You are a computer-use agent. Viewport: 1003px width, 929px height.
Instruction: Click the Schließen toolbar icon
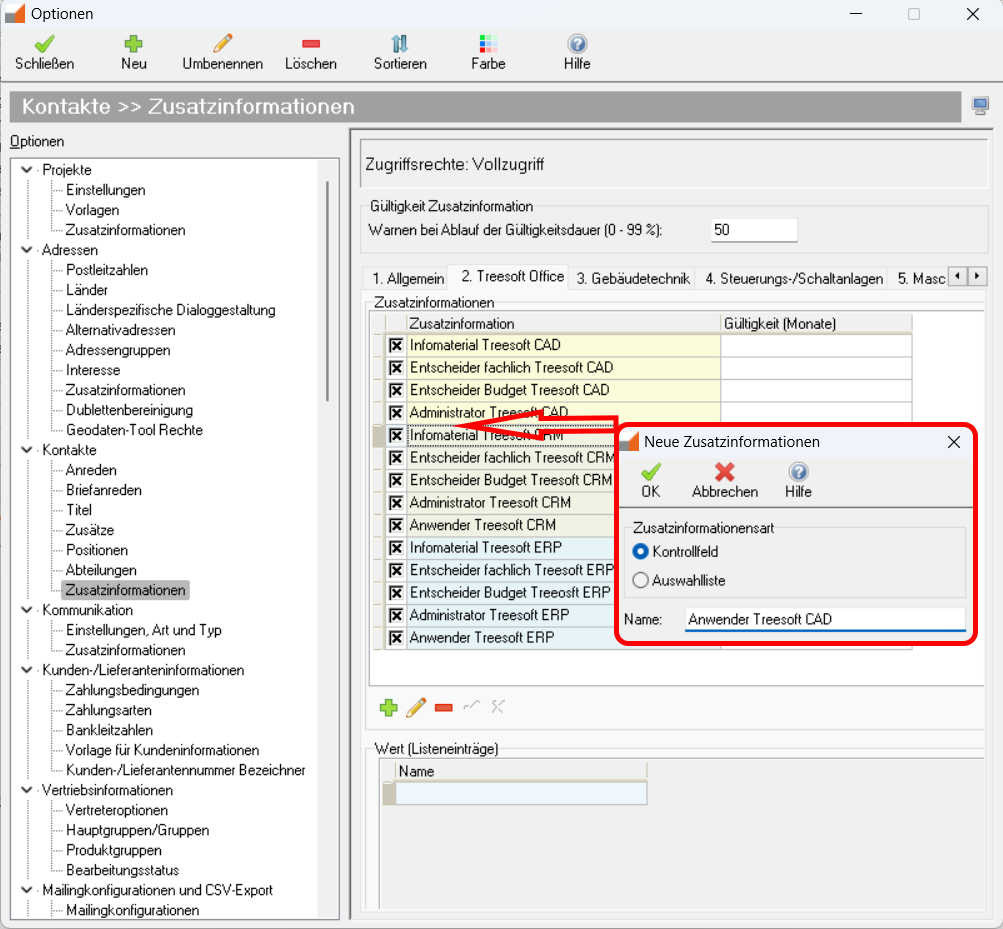point(44,45)
